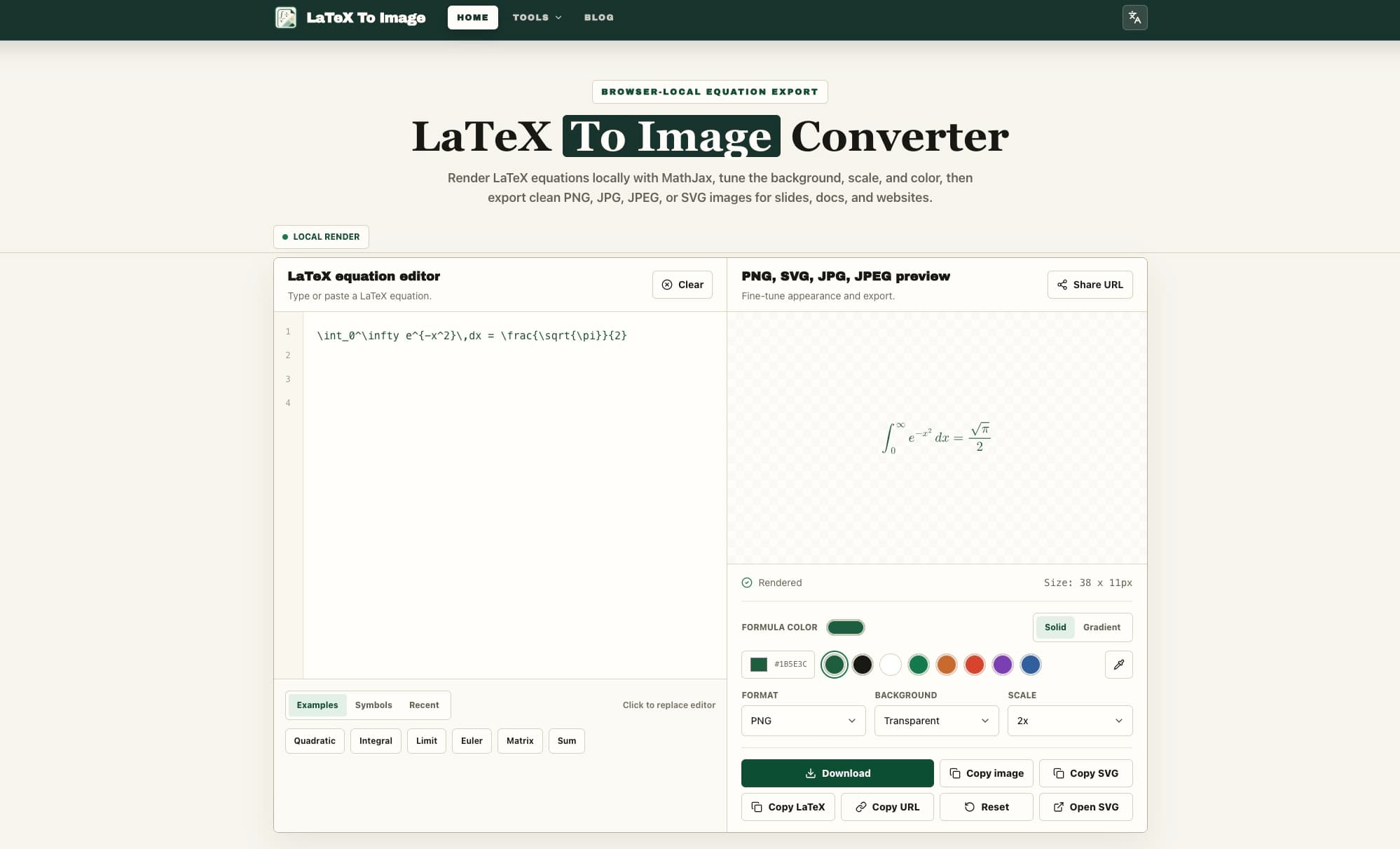
Task: Select the black color swatch
Action: (862, 665)
